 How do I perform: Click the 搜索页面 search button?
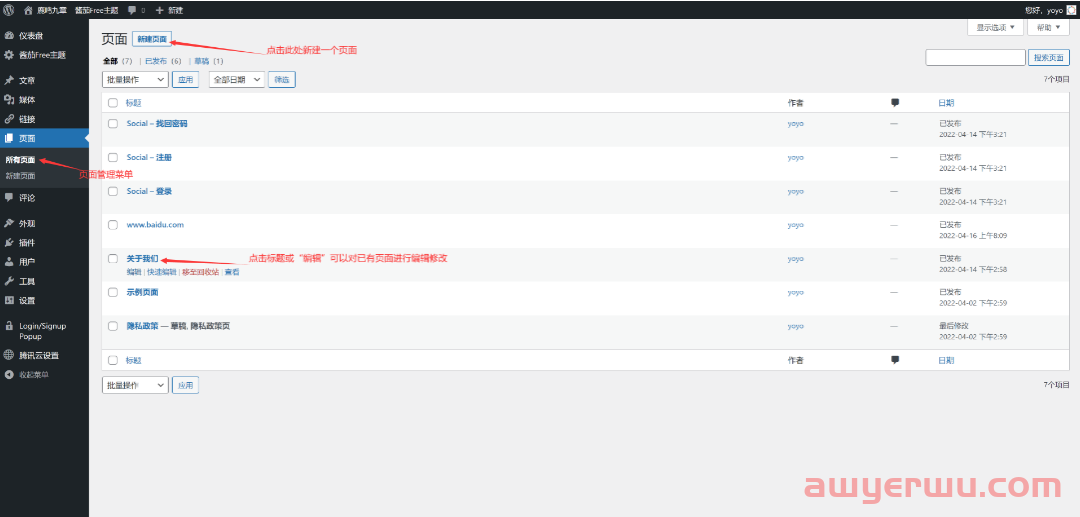[1049, 58]
